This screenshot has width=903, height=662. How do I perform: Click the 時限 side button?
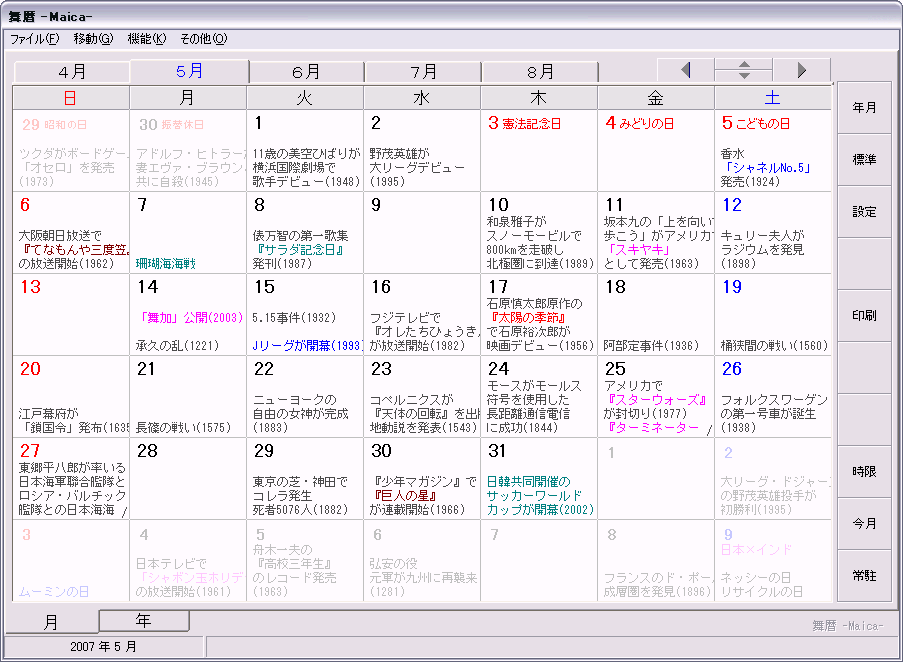coord(864,471)
